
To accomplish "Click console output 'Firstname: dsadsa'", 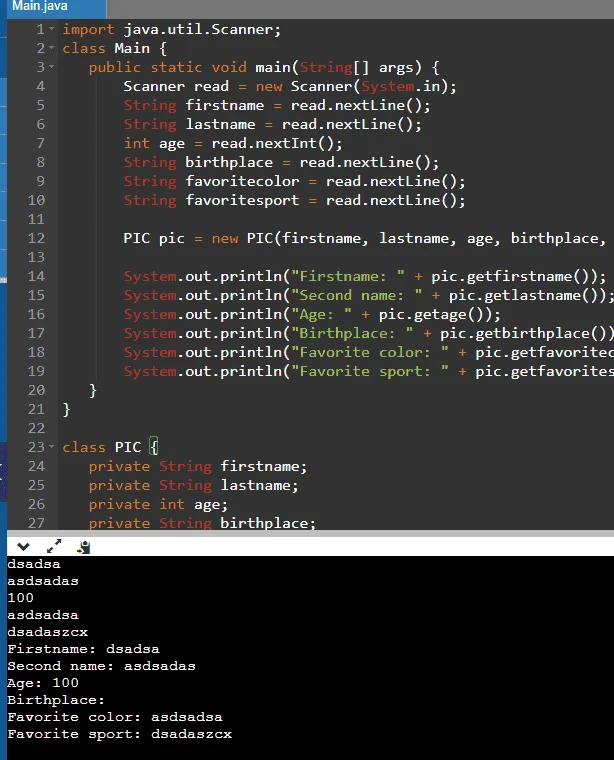I will [83, 649].
